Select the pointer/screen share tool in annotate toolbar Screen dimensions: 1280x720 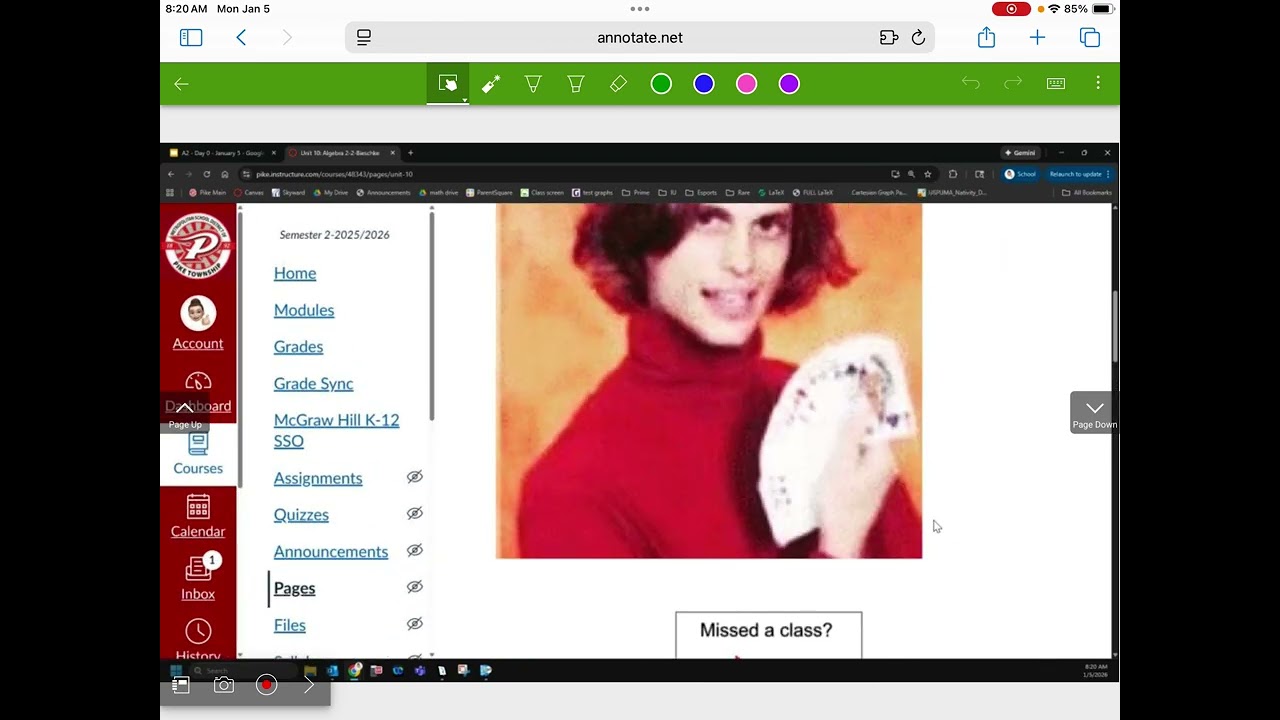click(x=448, y=84)
